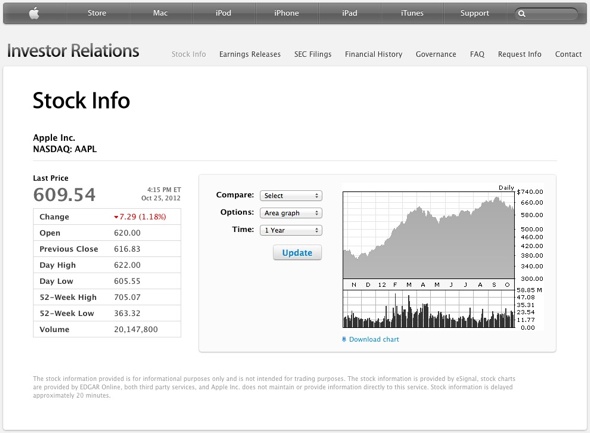Open the Store section

coord(97,13)
